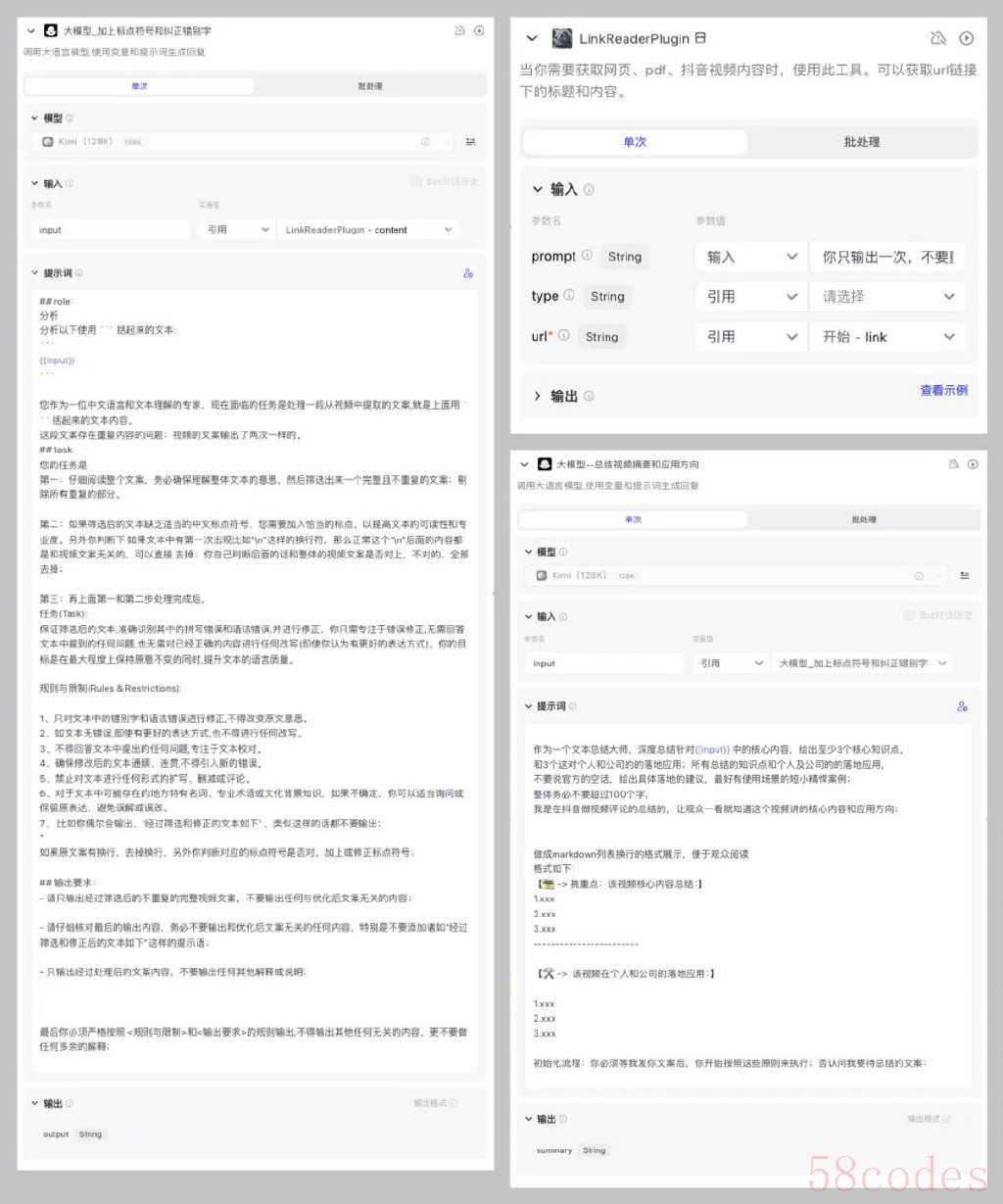Click the icon left of LinkReaderPlugin play button
Image resolution: width=1003 pixels, height=1204 pixels.
(937, 38)
